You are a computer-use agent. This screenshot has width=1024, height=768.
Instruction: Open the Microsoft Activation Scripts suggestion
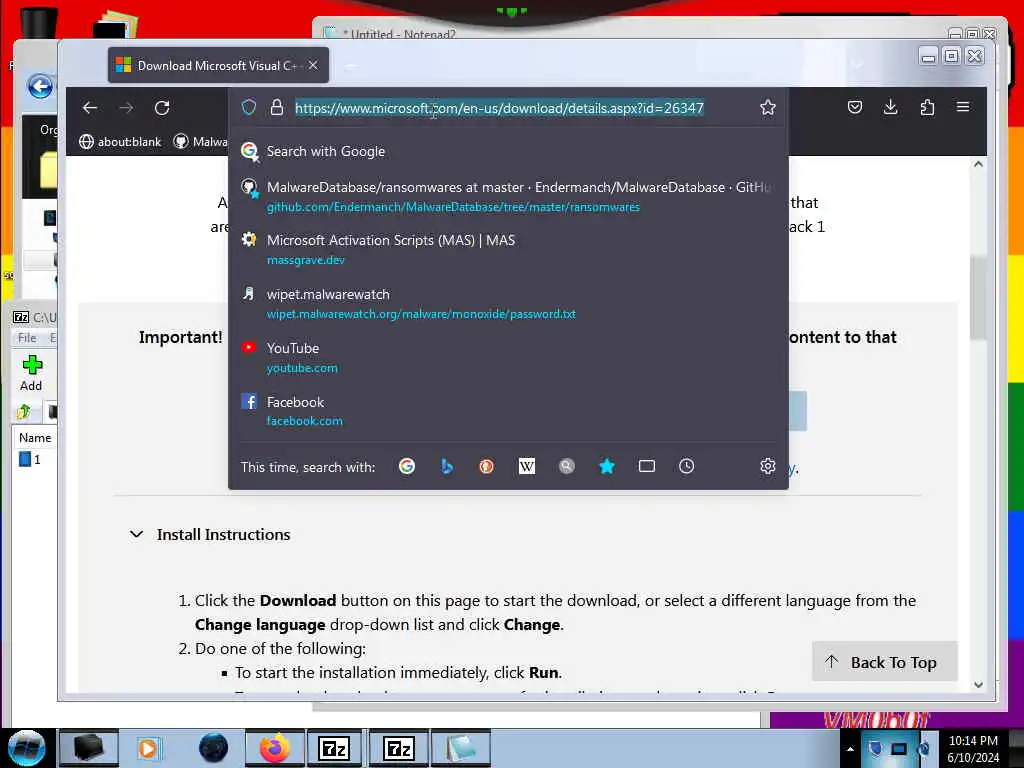pos(508,249)
